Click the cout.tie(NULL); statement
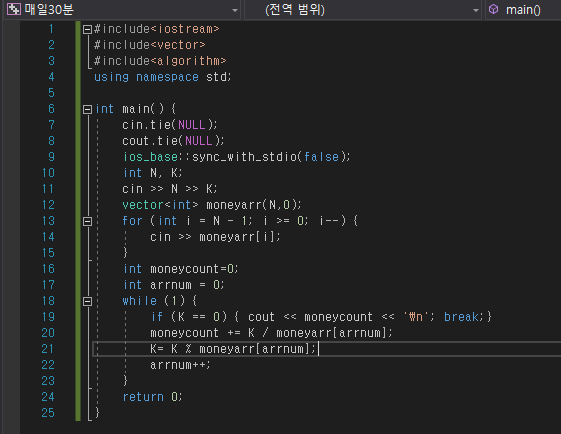This screenshot has width=561, height=434. (173, 141)
